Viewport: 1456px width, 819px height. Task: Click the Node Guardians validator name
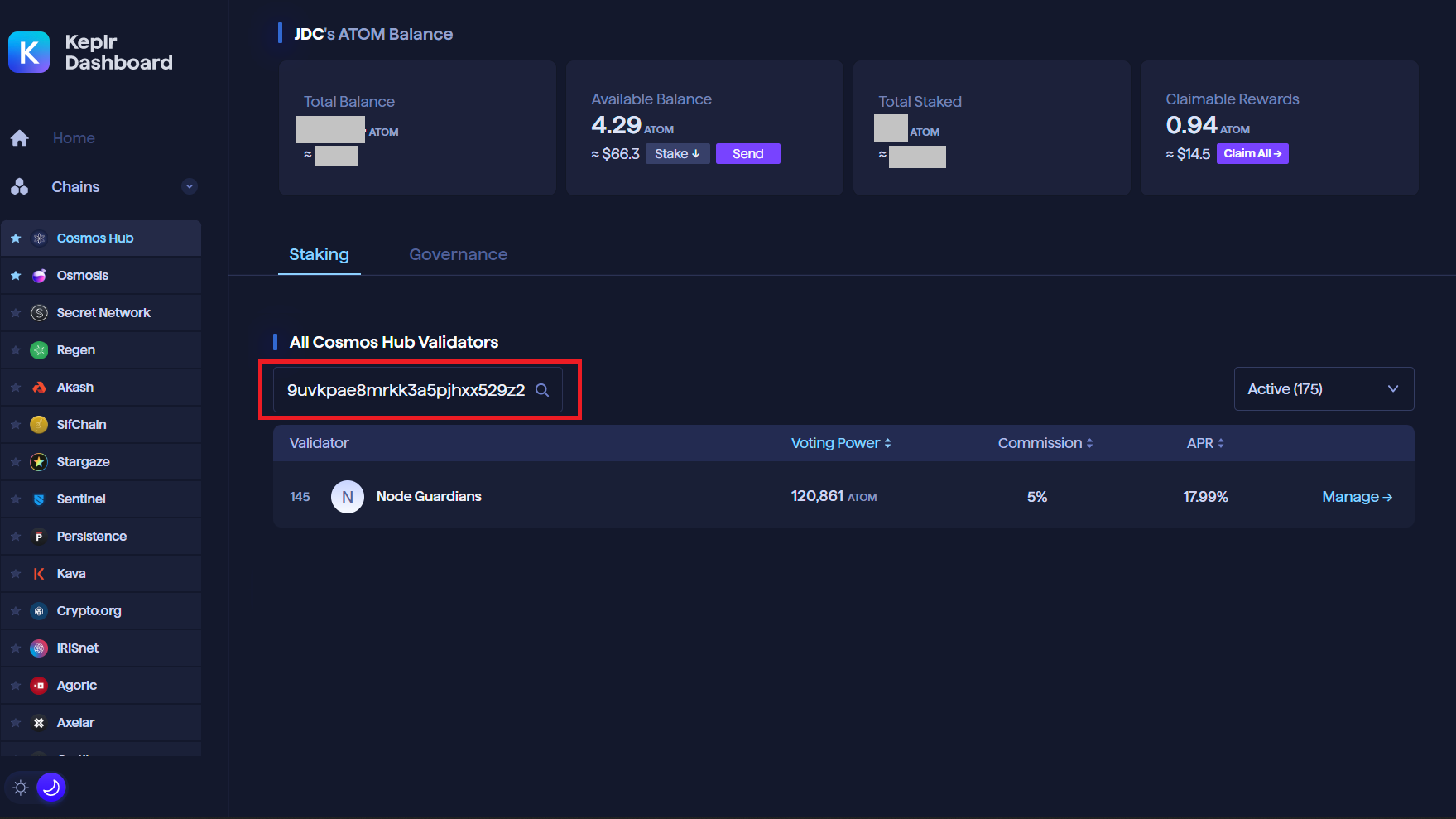click(x=429, y=497)
